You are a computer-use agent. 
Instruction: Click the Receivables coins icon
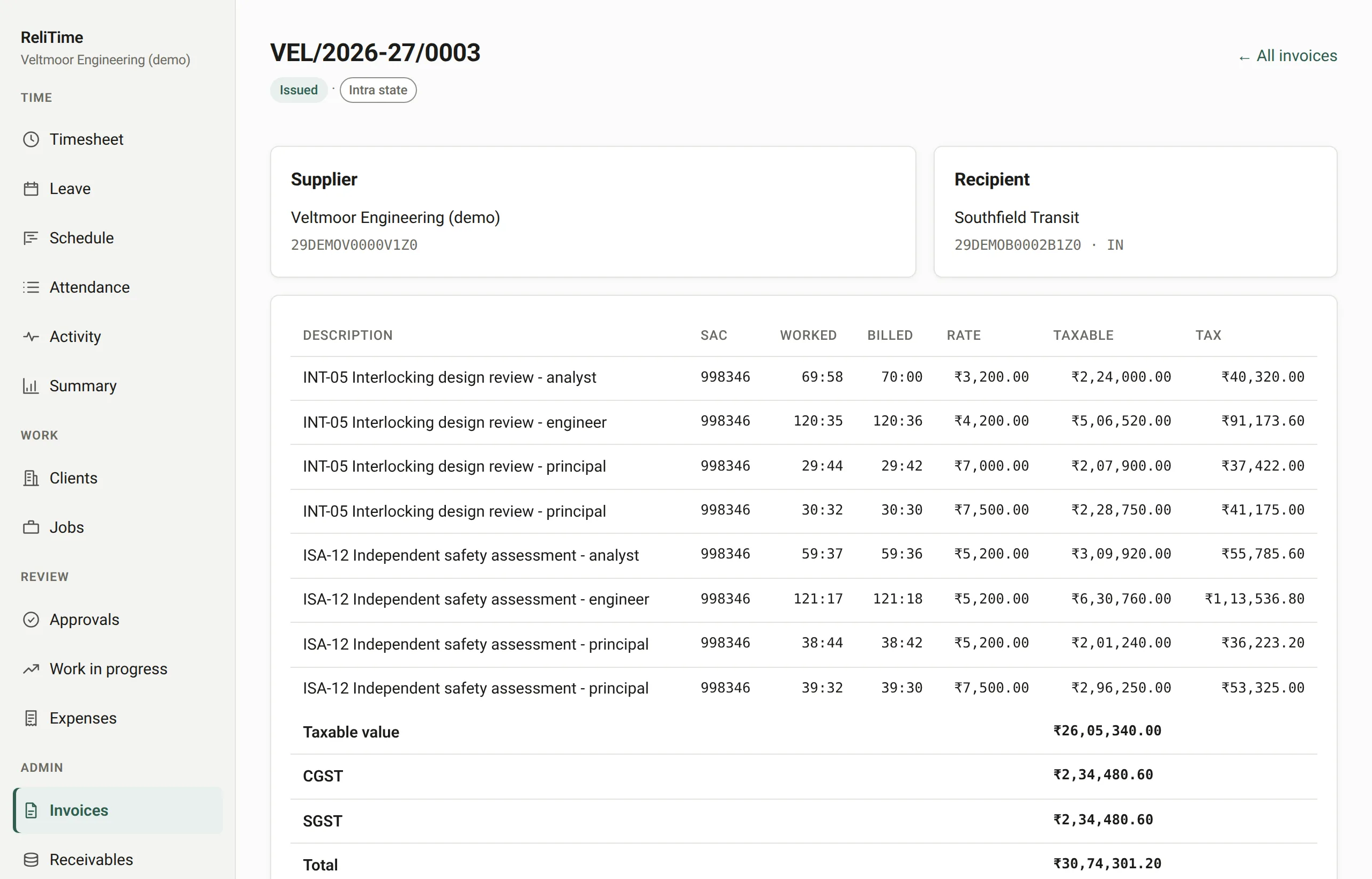(x=31, y=860)
